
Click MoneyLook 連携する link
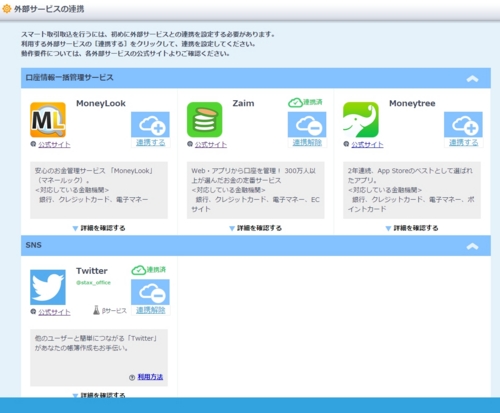[x=151, y=143]
